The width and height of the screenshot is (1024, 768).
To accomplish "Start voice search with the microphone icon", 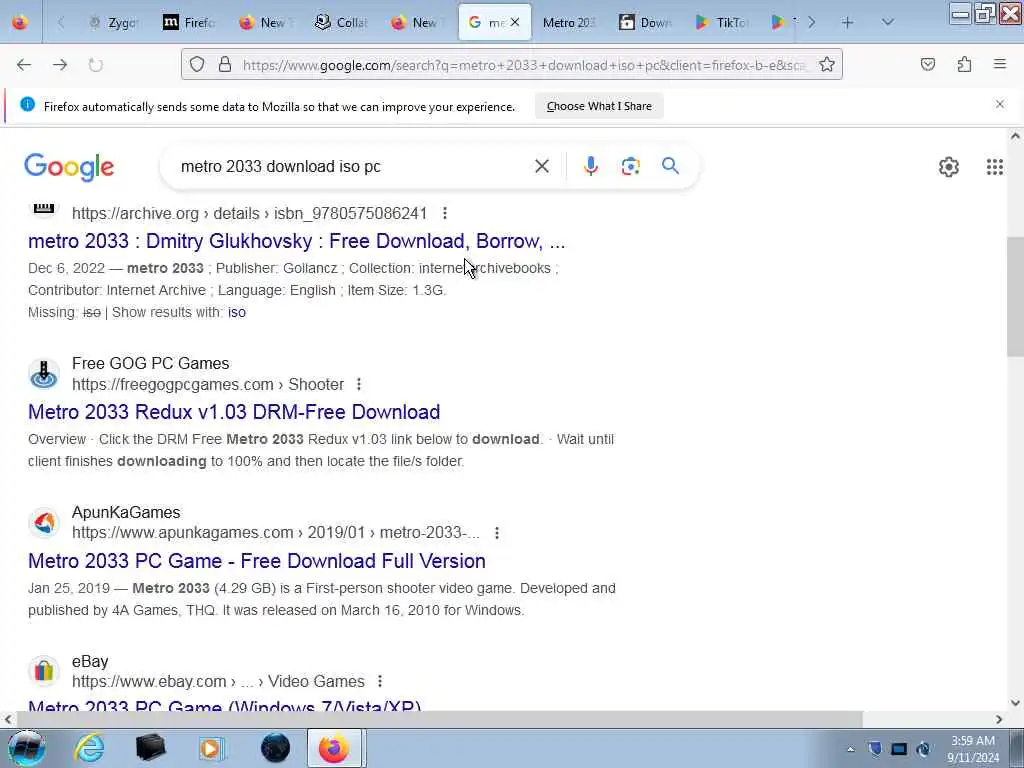I will coord(590,167).
